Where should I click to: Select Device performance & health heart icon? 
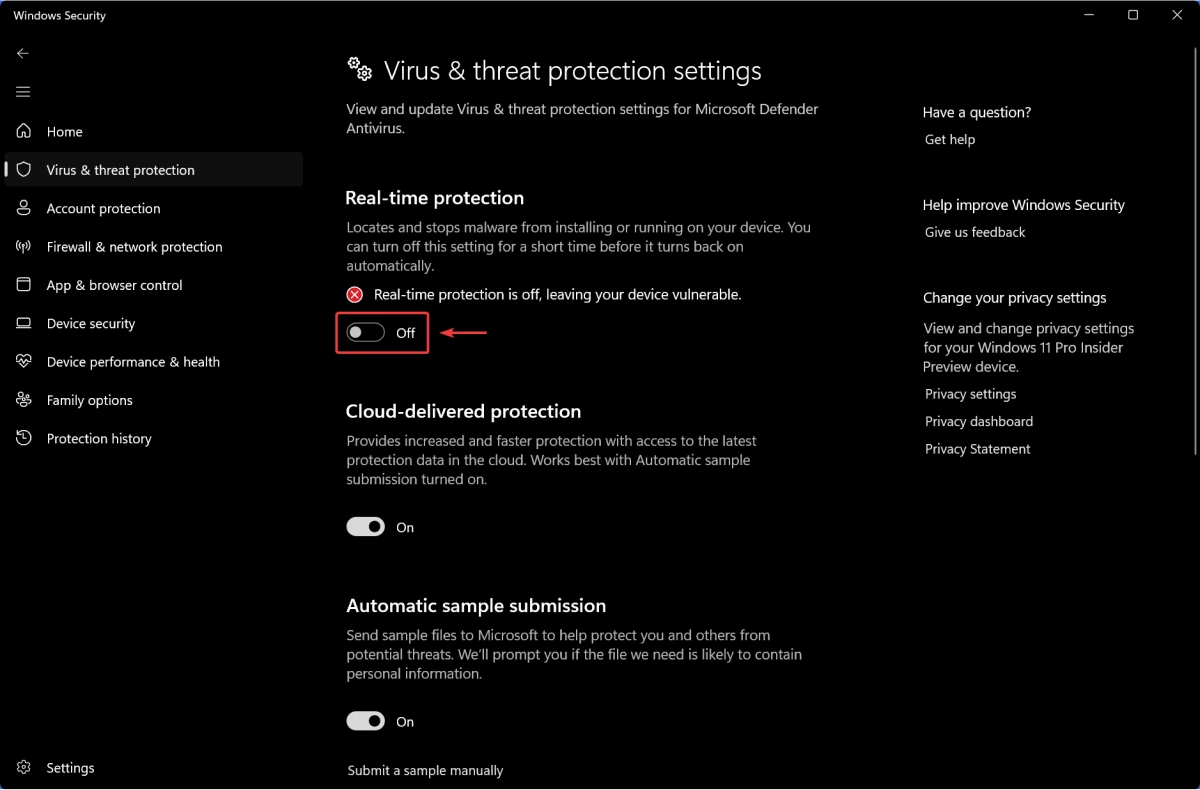[24, 361]
